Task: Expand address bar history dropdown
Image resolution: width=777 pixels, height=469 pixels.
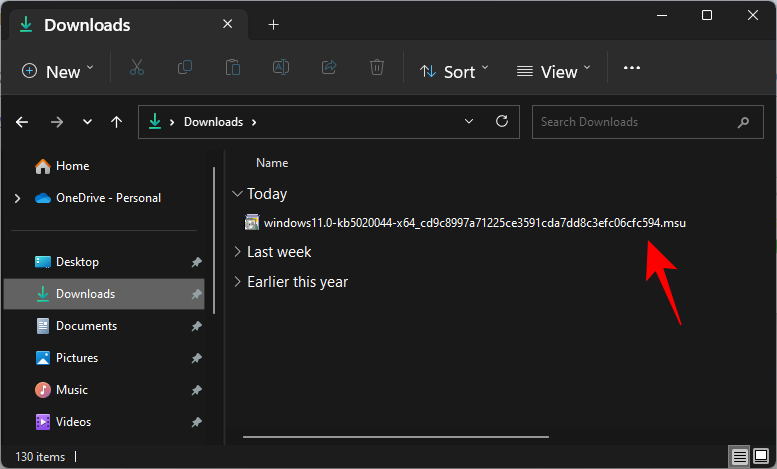Action: pos(469,121)
